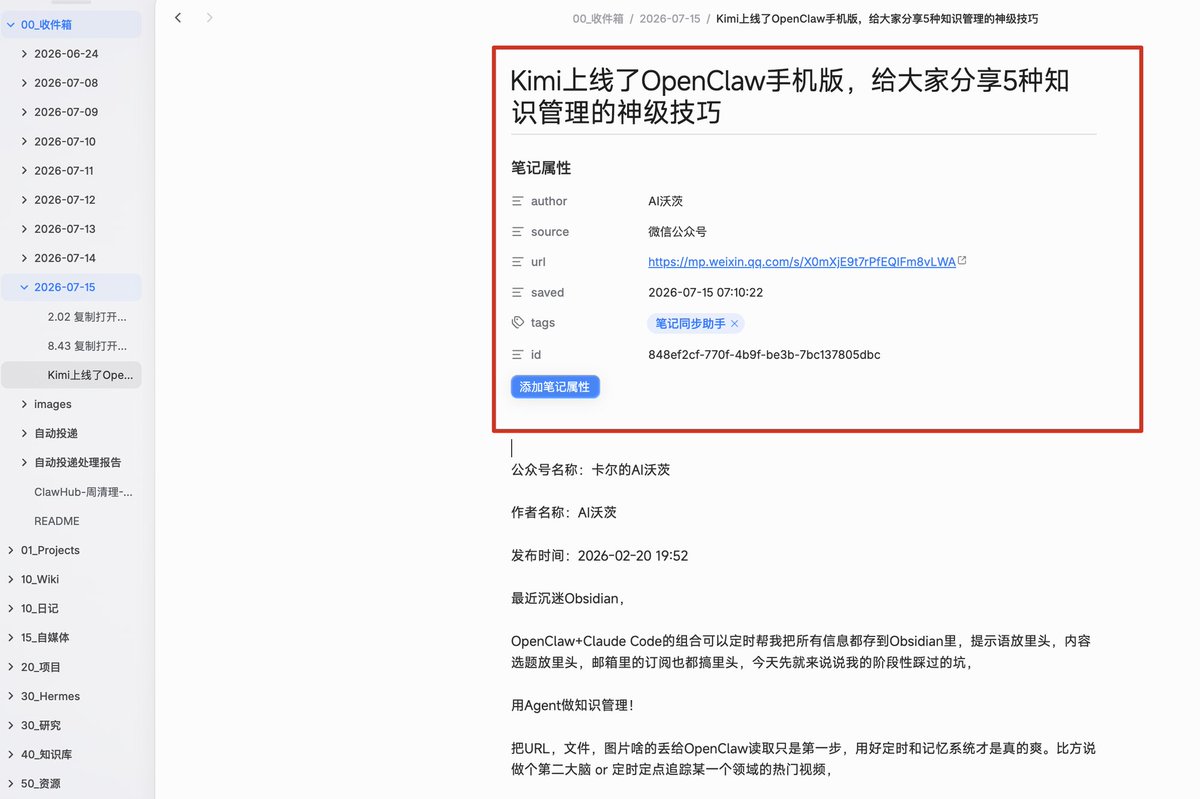Collapse the 2026-07-15 folder
The height and width of the screenshot is (799, 1200).
24,287
